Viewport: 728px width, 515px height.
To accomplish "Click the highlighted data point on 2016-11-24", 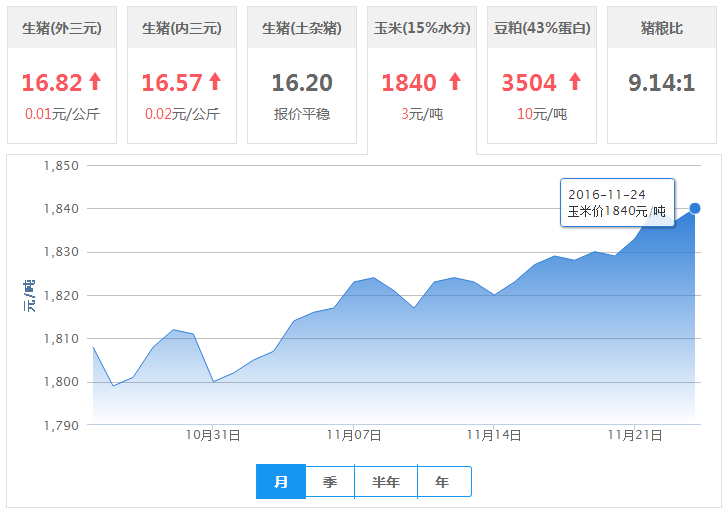I will (695, 209).
